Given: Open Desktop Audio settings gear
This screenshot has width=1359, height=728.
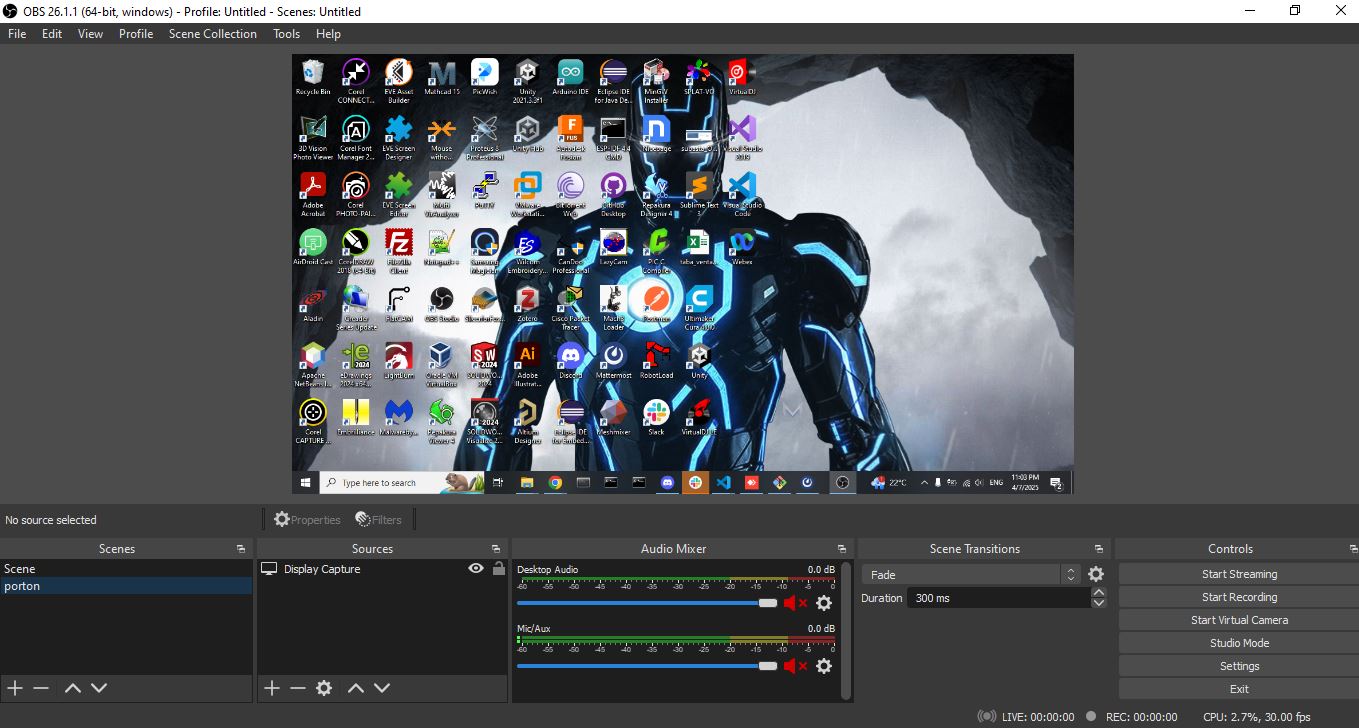Looking at the screenshot, I should (824, 603).
